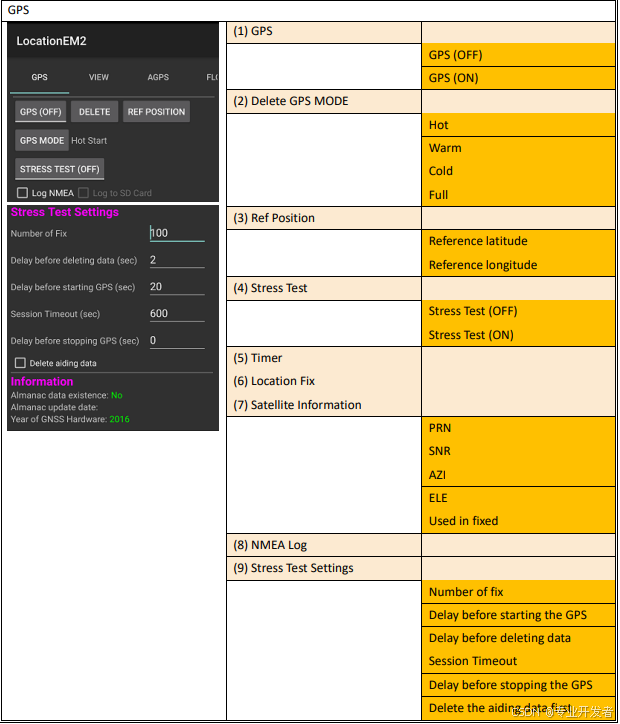Viewport: 620px width, 724px height.
Task: Click the Almanac data existence line
Action: [66, 395]
